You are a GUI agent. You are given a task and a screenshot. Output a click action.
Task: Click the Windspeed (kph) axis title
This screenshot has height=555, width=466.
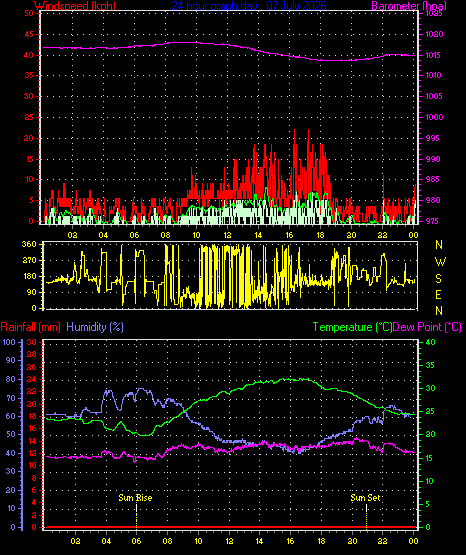[x=75, y=6]
